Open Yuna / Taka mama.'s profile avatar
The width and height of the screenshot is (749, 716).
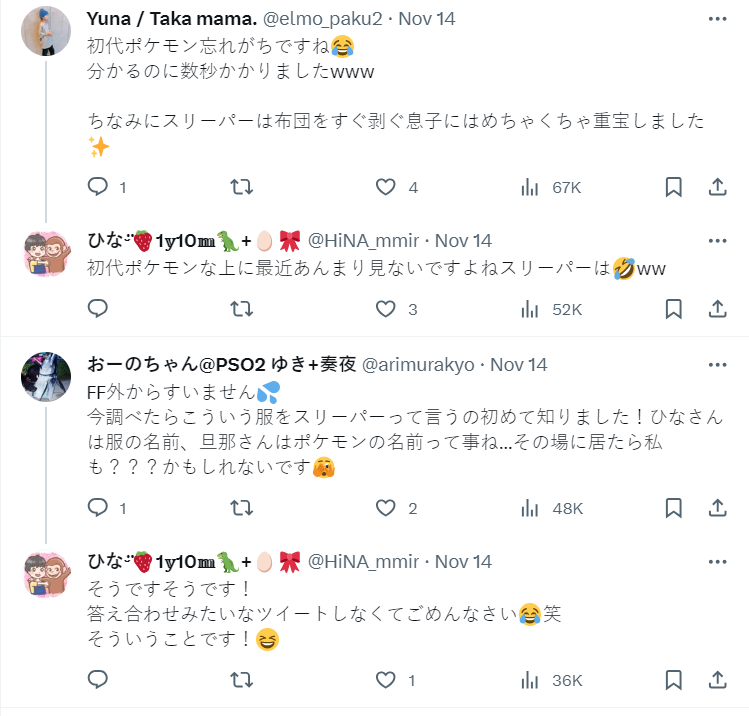46,31
